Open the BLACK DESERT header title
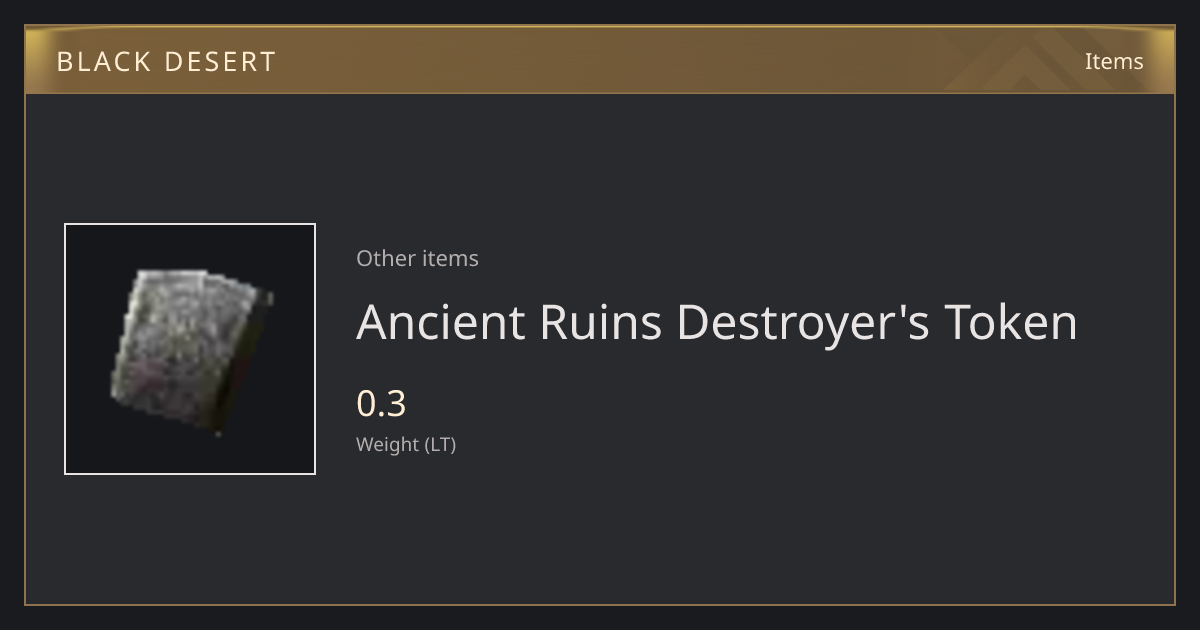The image size is (1200, 630). tap(166, 61)
